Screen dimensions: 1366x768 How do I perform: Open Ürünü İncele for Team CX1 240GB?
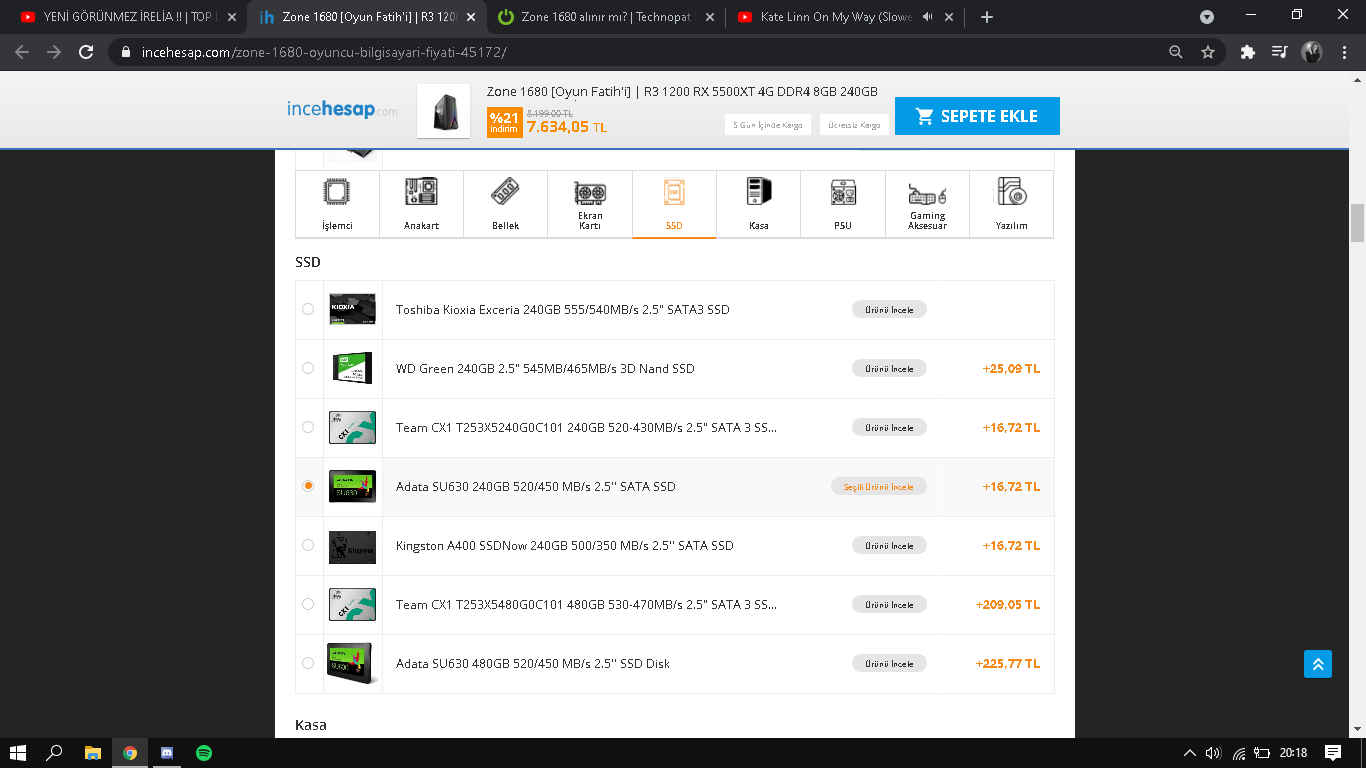[x=889, y=427]
